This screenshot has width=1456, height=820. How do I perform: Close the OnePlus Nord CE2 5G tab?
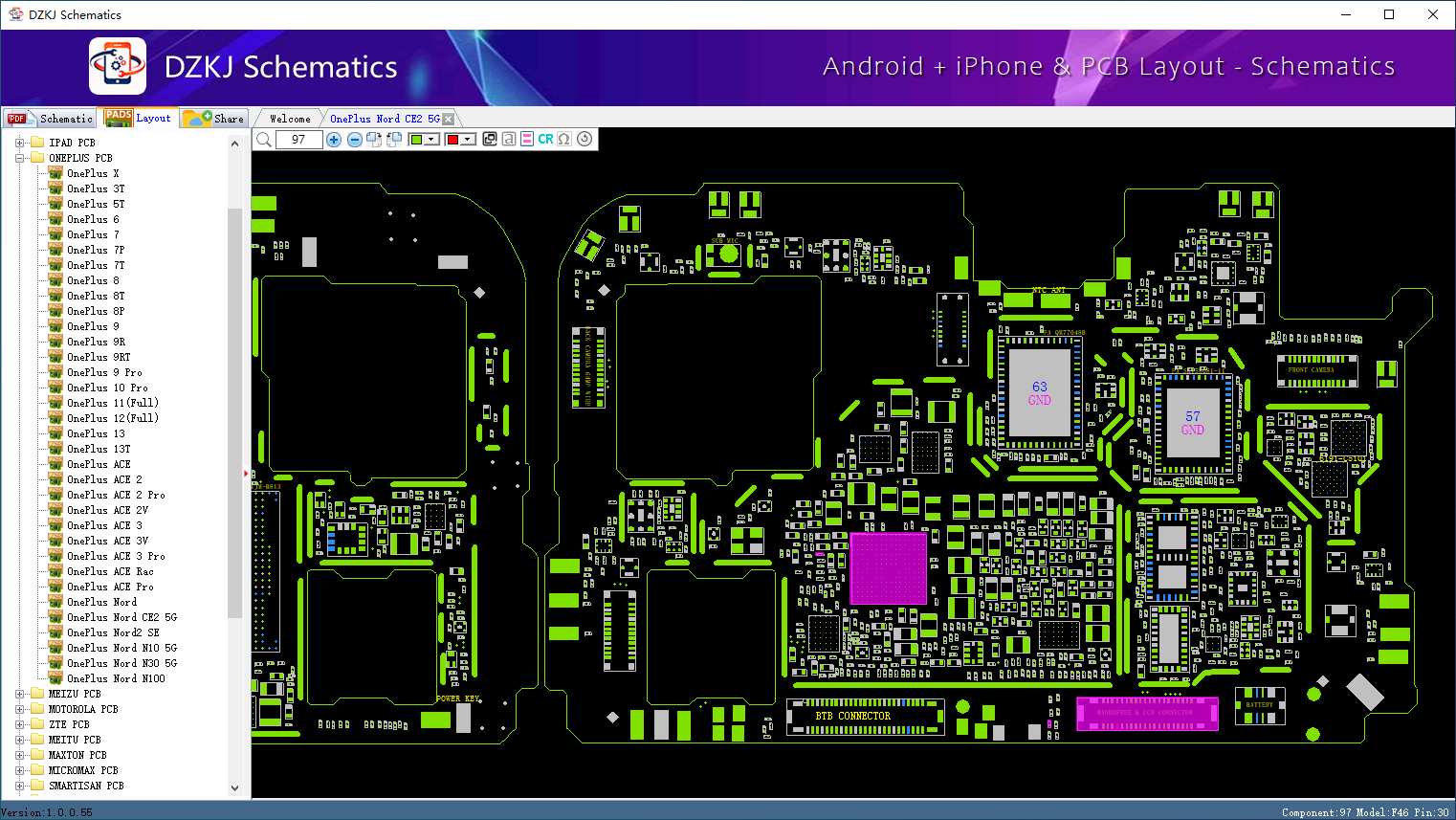coord(449,120)
